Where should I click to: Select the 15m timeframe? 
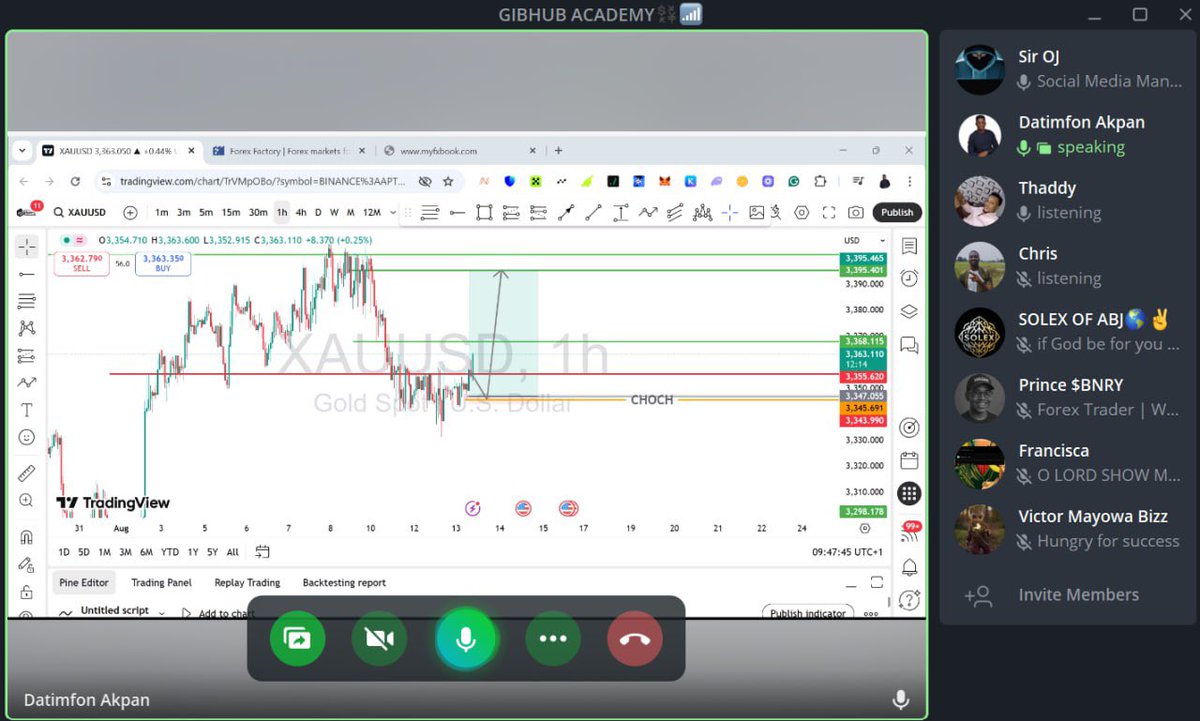pyautogui.click(x=230, y=212)
